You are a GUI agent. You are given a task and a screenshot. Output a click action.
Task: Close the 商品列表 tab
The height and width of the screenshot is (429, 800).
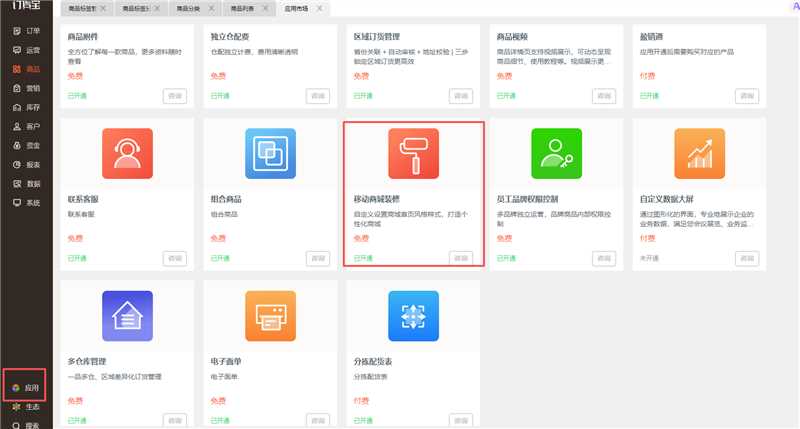tap(265, 8)
